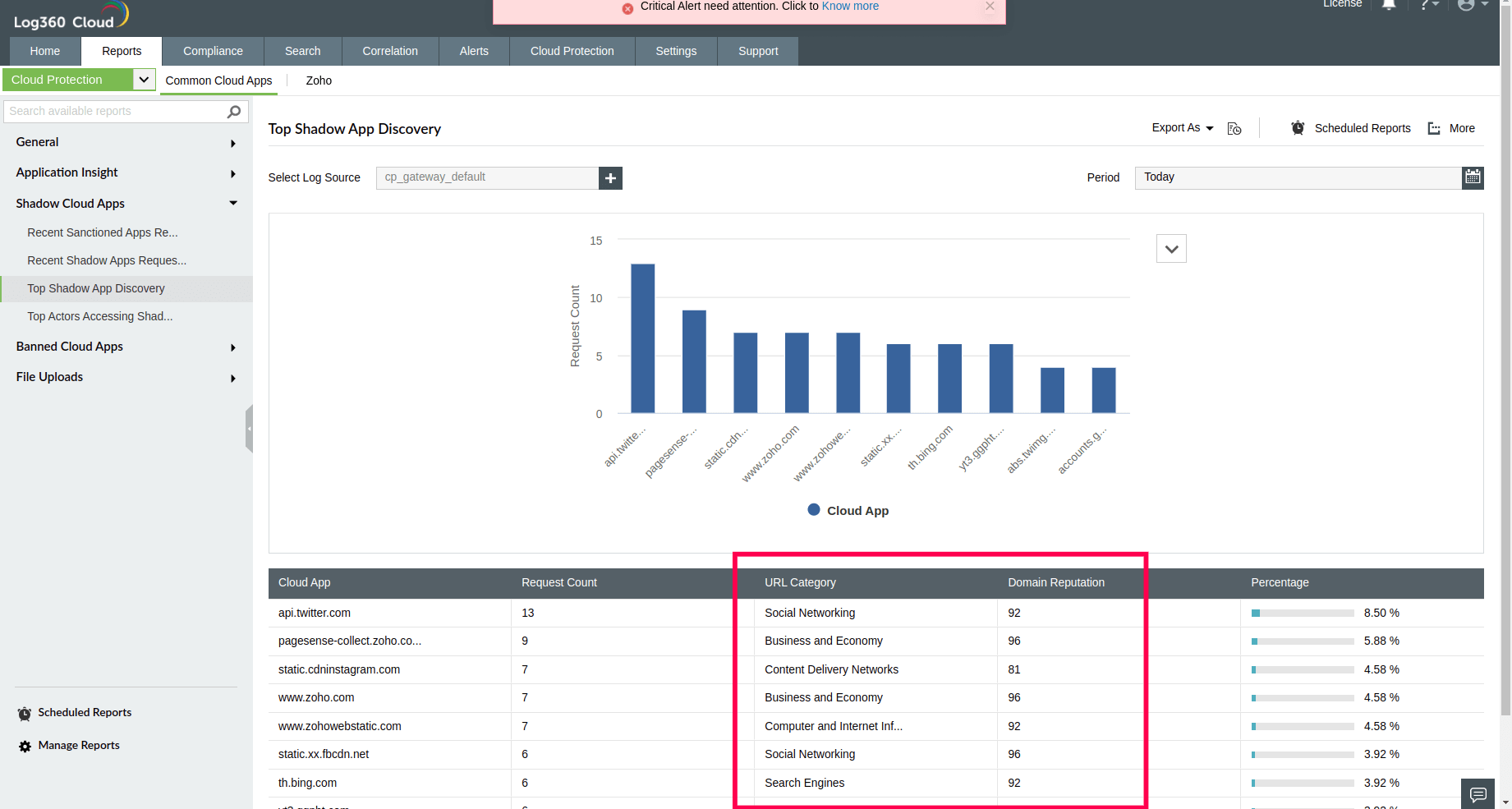Screen dimensions: 1512x809
Task: Click the plus button to add log source
Action: (610, 177)
